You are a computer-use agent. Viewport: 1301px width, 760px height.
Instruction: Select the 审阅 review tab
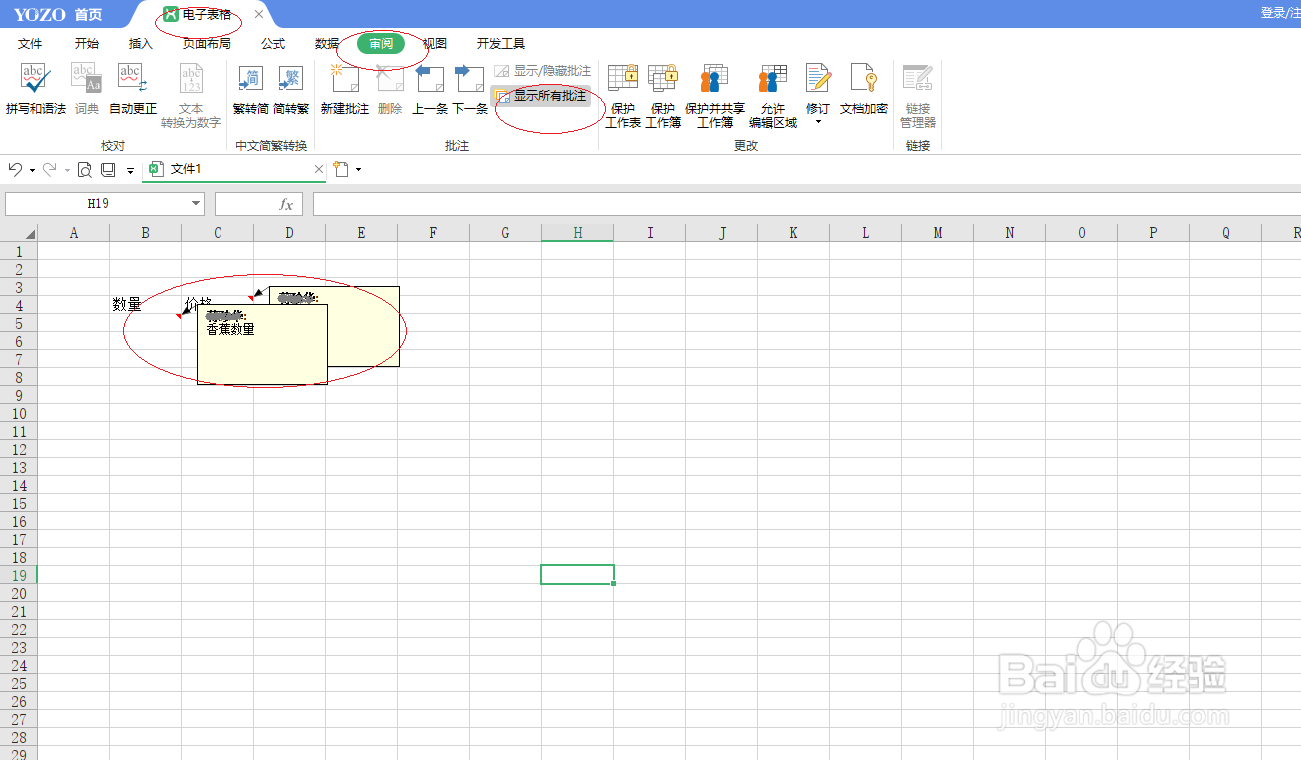[x=381, y=44]
